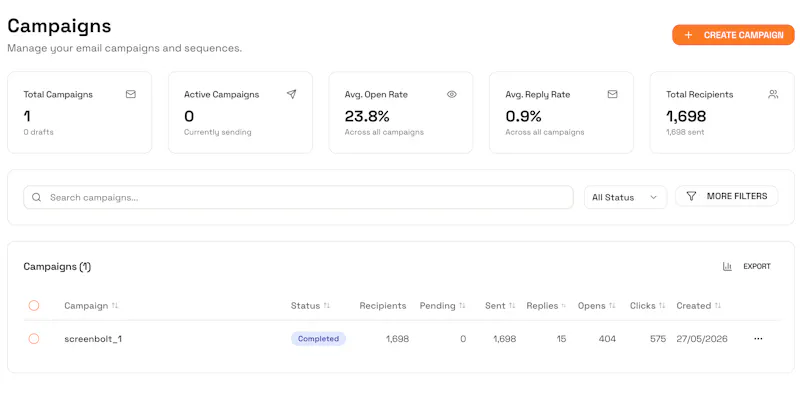800x400 pixels.
Task: Select the screenbolt_1 row checkbox
Action: pos(34,339)
